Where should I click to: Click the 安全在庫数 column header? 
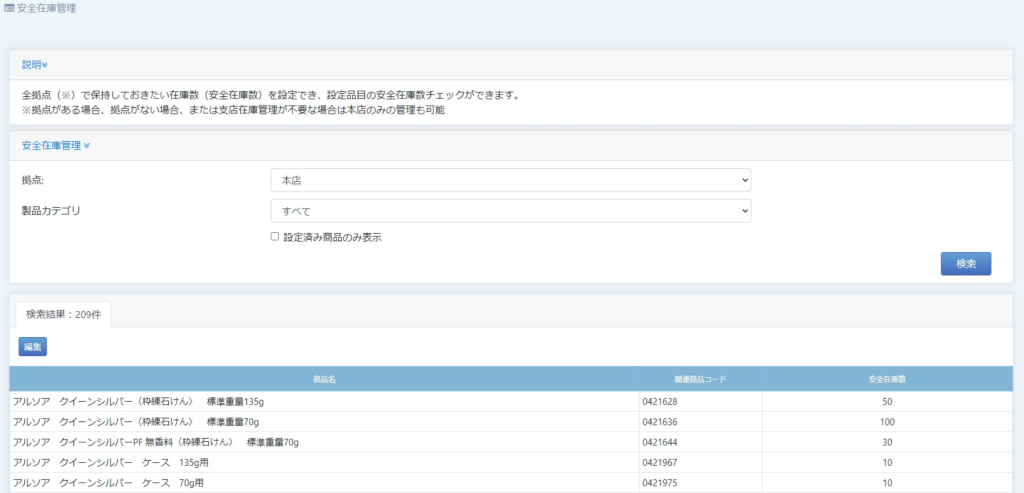click(x=887, y=380)
